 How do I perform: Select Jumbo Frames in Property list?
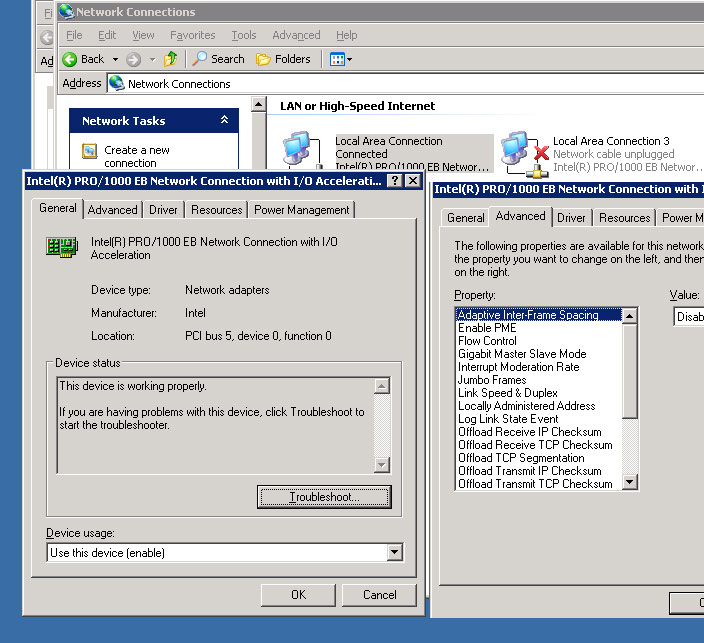[x=491, y=380]
